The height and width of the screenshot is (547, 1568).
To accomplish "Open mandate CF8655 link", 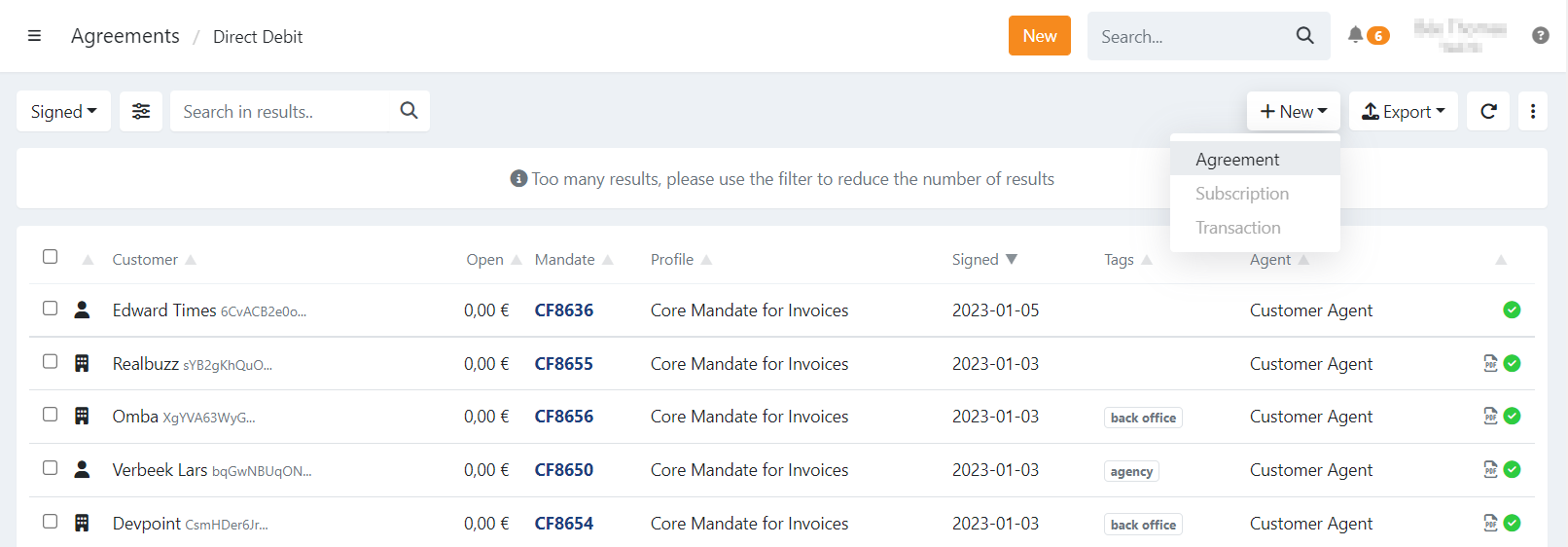I will click(x=563, y=364).
